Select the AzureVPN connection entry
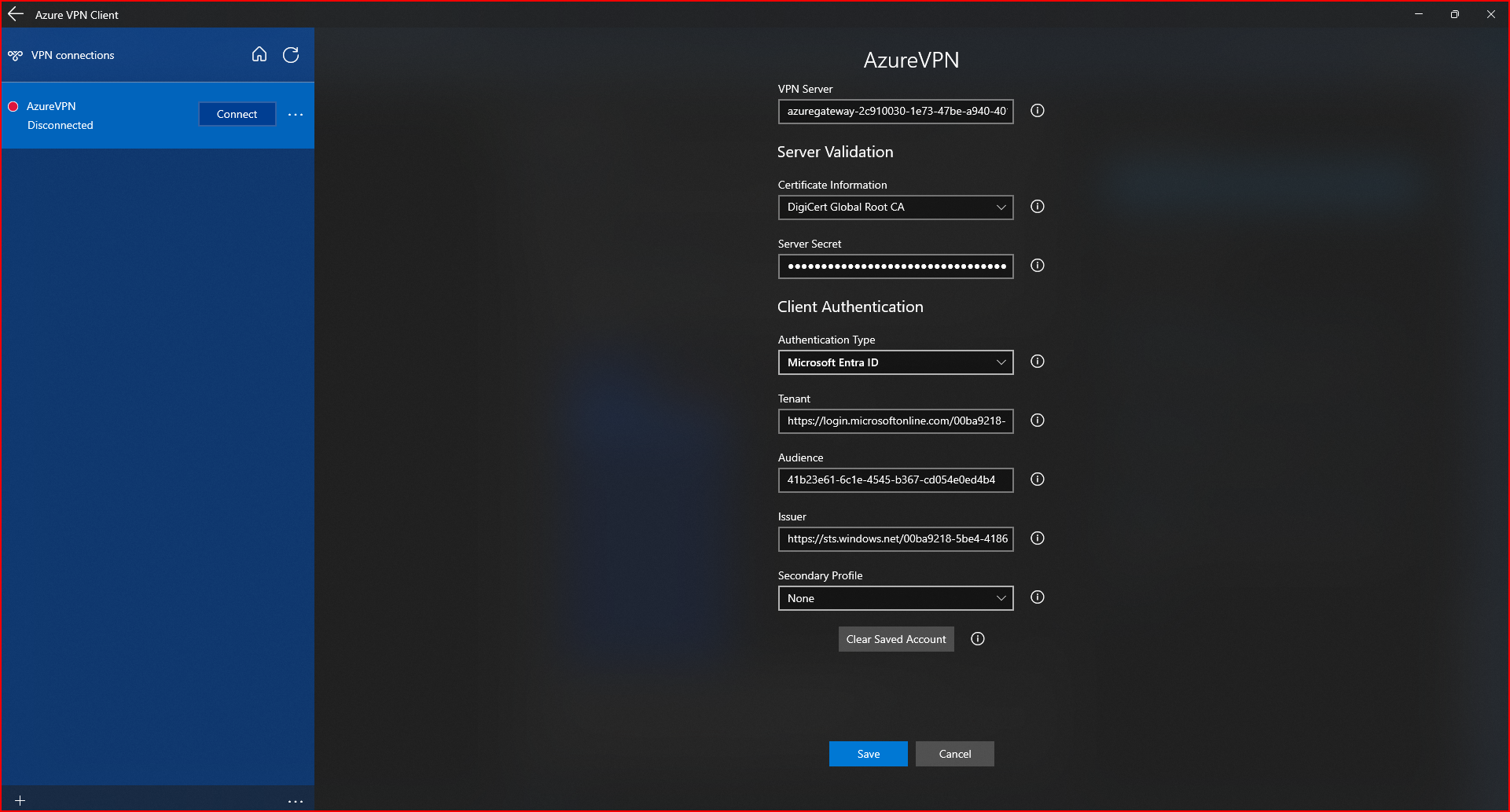The width and height of the screenshot is (1510, 812). coord(157,116)
